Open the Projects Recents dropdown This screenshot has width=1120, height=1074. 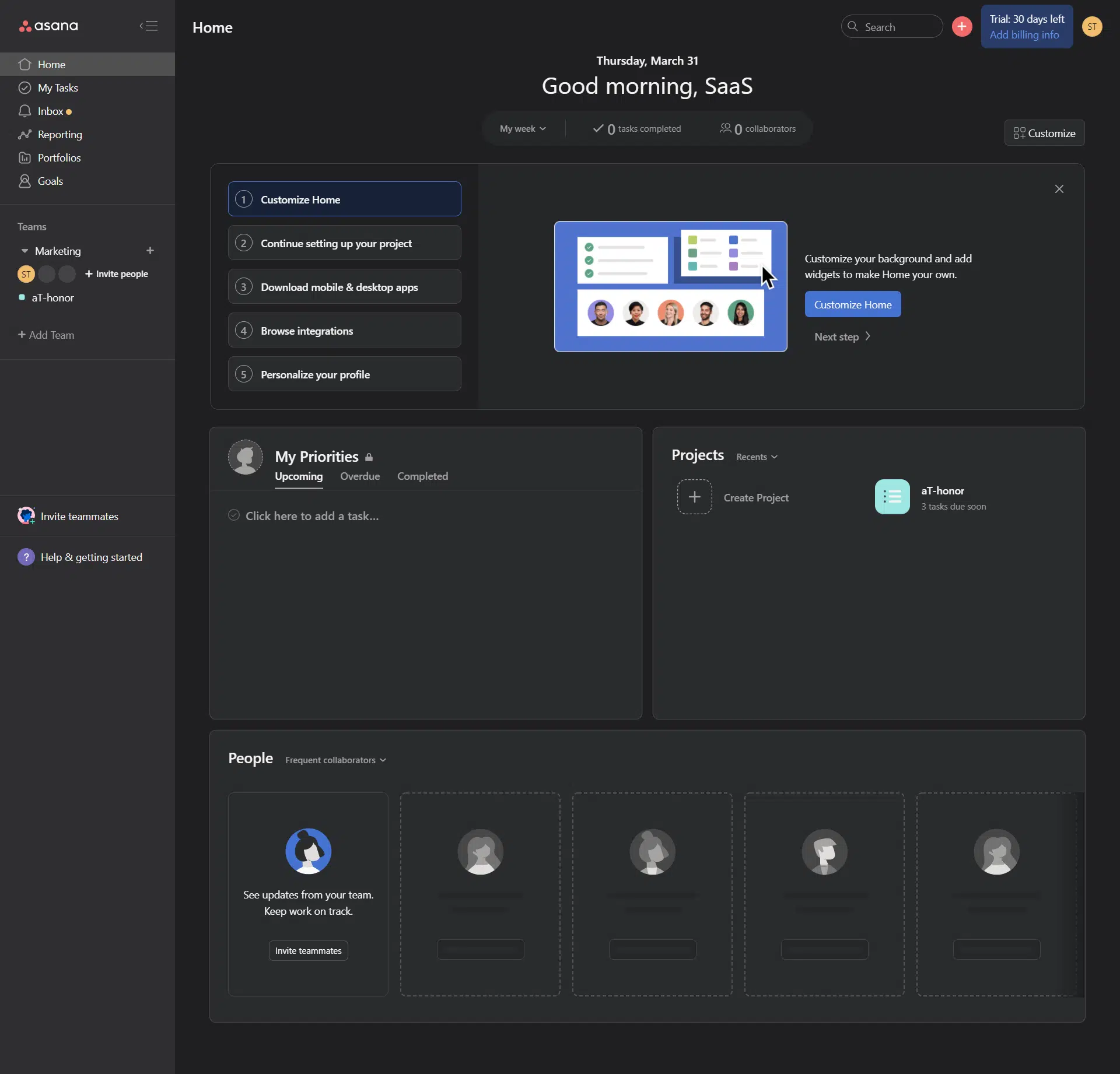[757, 457]
